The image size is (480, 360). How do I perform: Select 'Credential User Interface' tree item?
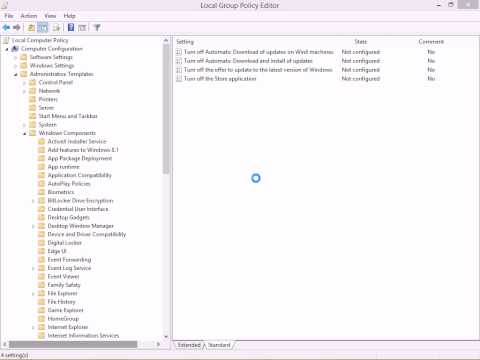point(78,209)
